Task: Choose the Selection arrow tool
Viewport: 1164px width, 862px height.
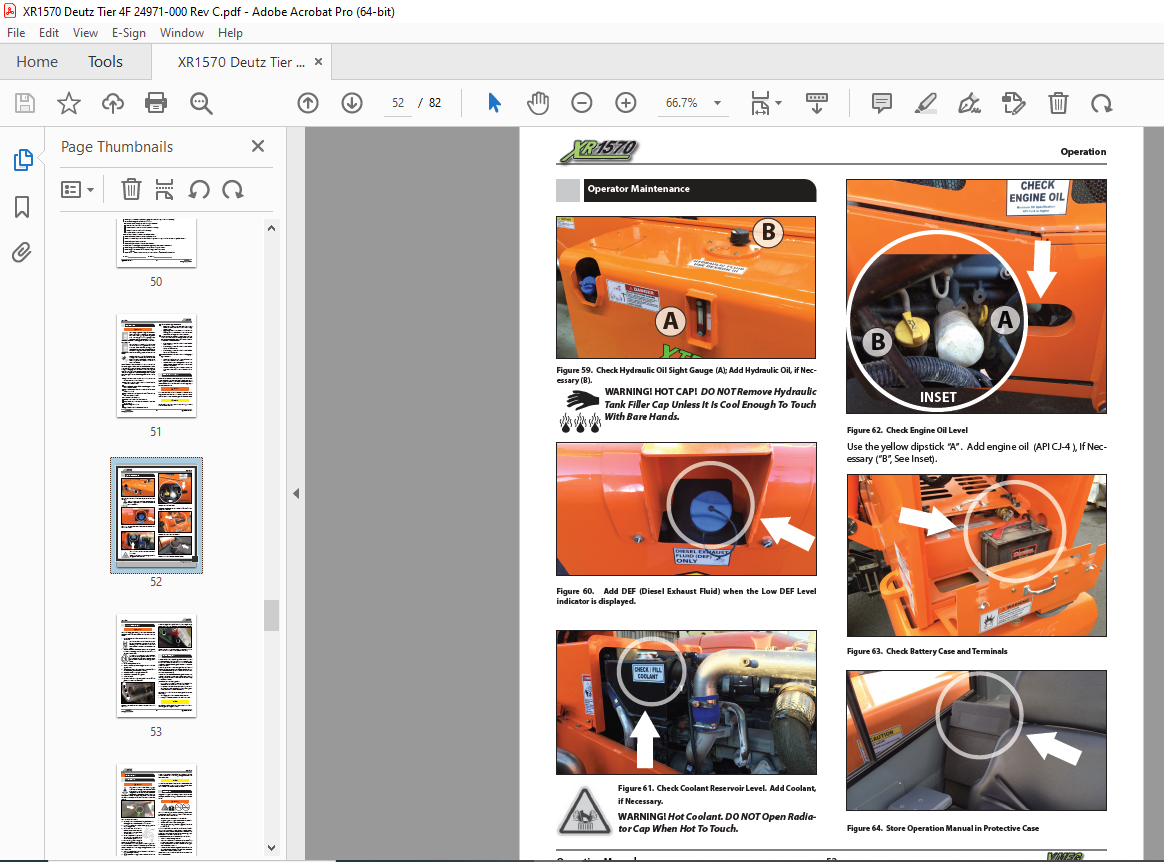Action: [494, 103]
